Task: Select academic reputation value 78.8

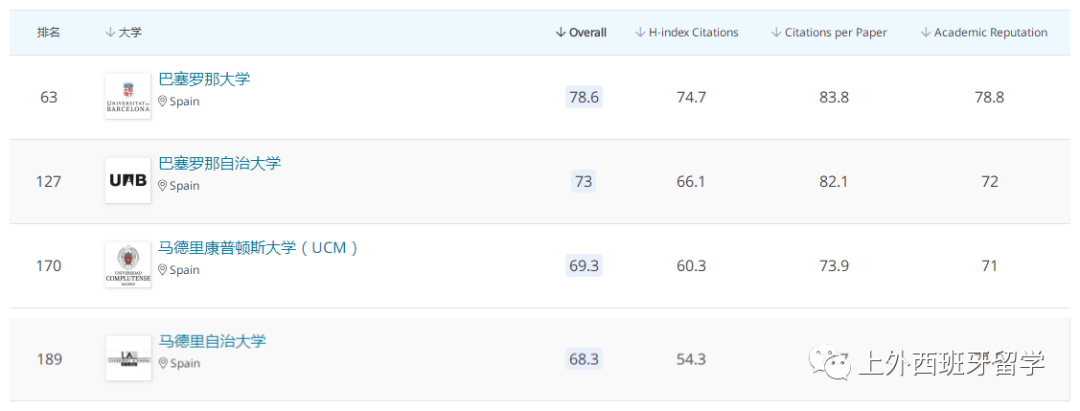Action: [989, 97]
